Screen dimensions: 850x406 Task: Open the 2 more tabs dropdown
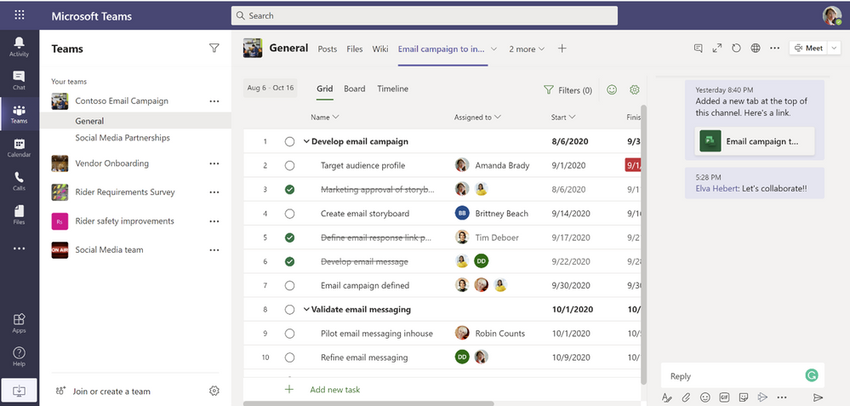526,49
